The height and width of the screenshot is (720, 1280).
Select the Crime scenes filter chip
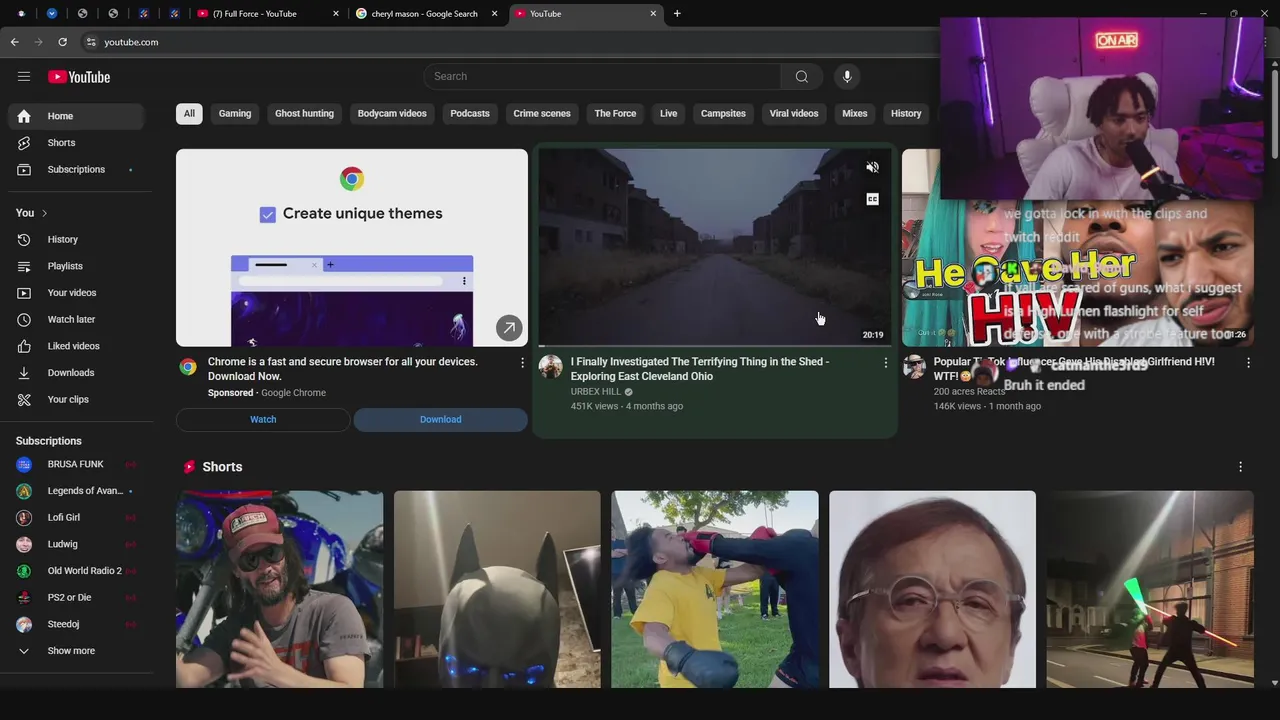tap(542, 114)
